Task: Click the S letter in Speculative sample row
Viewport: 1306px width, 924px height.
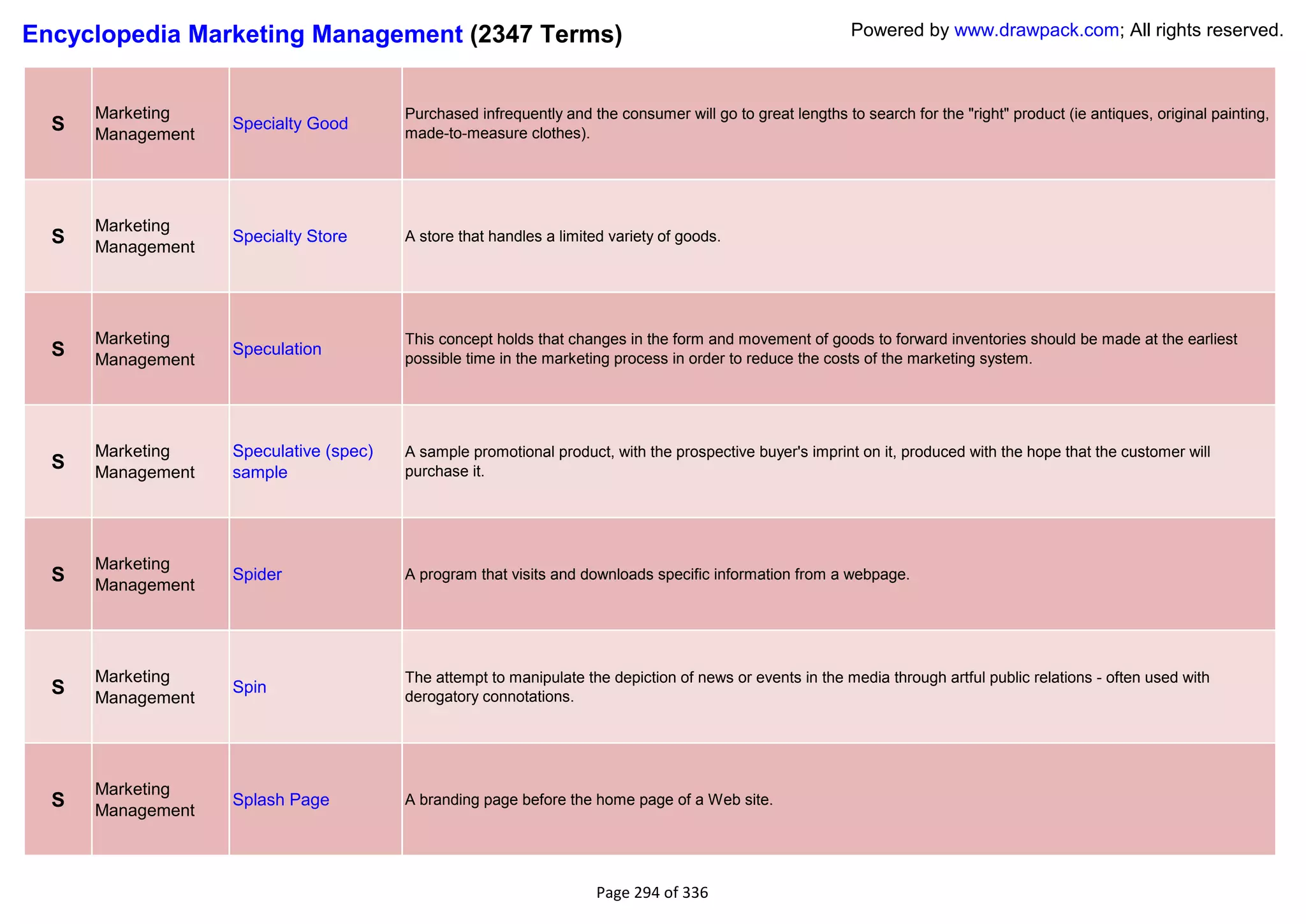Action: tap(58, 462)
